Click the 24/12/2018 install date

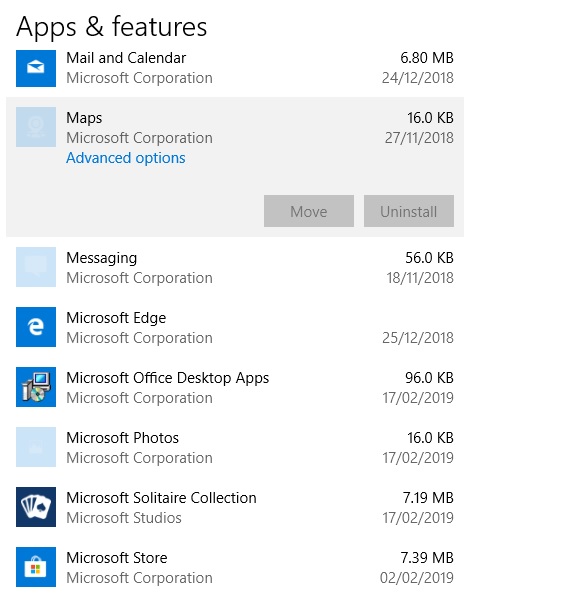(418, 78)
